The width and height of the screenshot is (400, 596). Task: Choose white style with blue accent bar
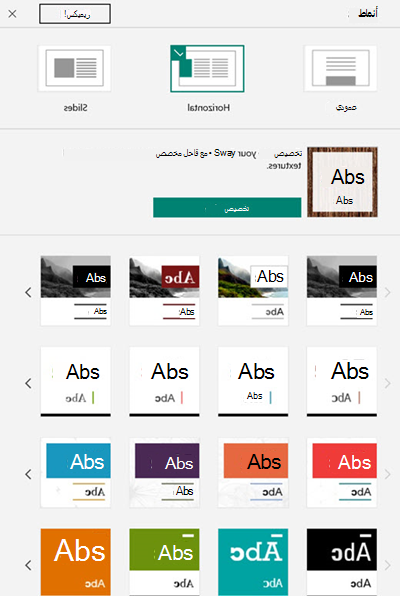pyautogui.click(x=253, y=382)
